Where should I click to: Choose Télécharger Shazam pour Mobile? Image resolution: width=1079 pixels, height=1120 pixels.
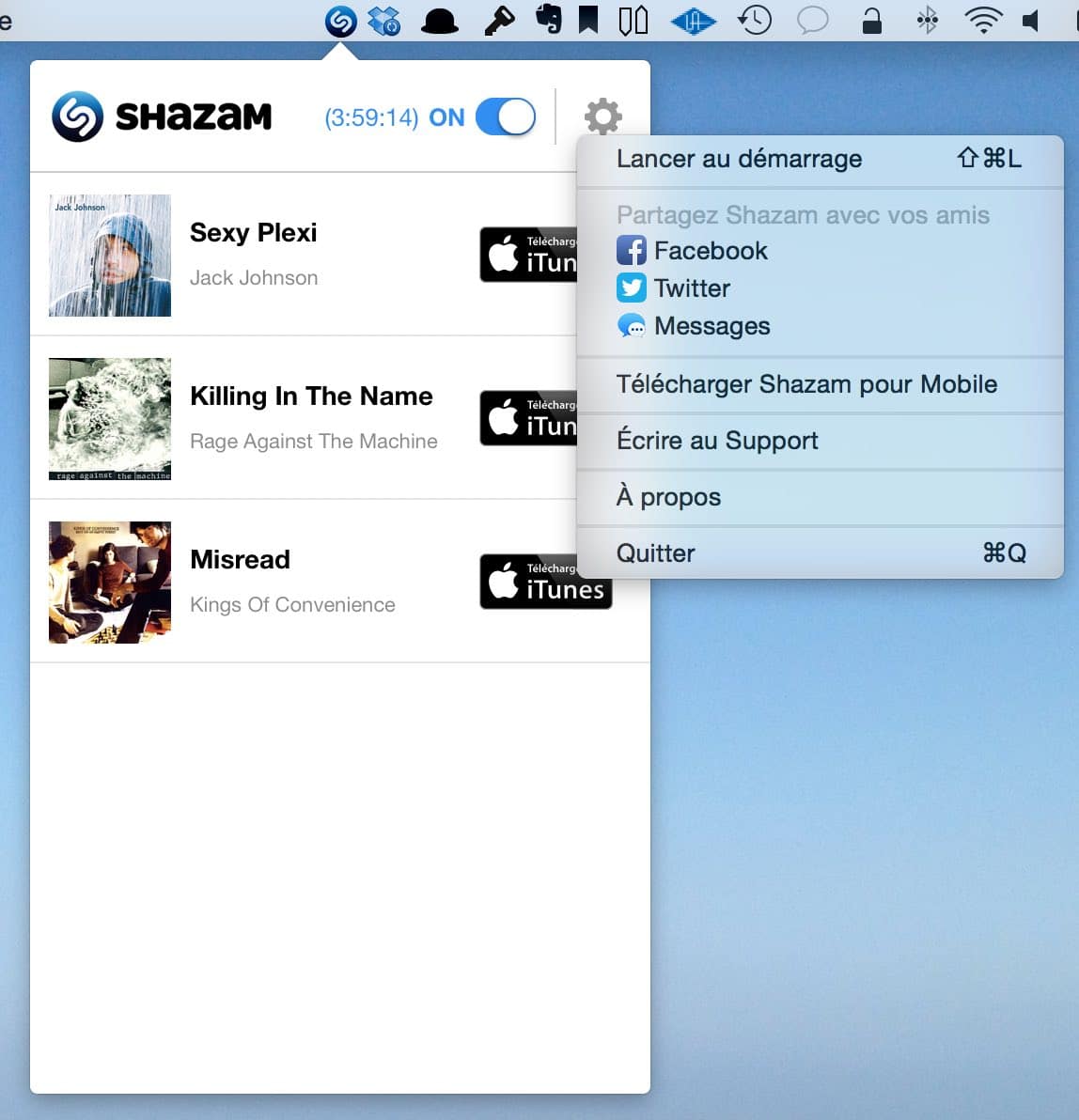point(820,384)
